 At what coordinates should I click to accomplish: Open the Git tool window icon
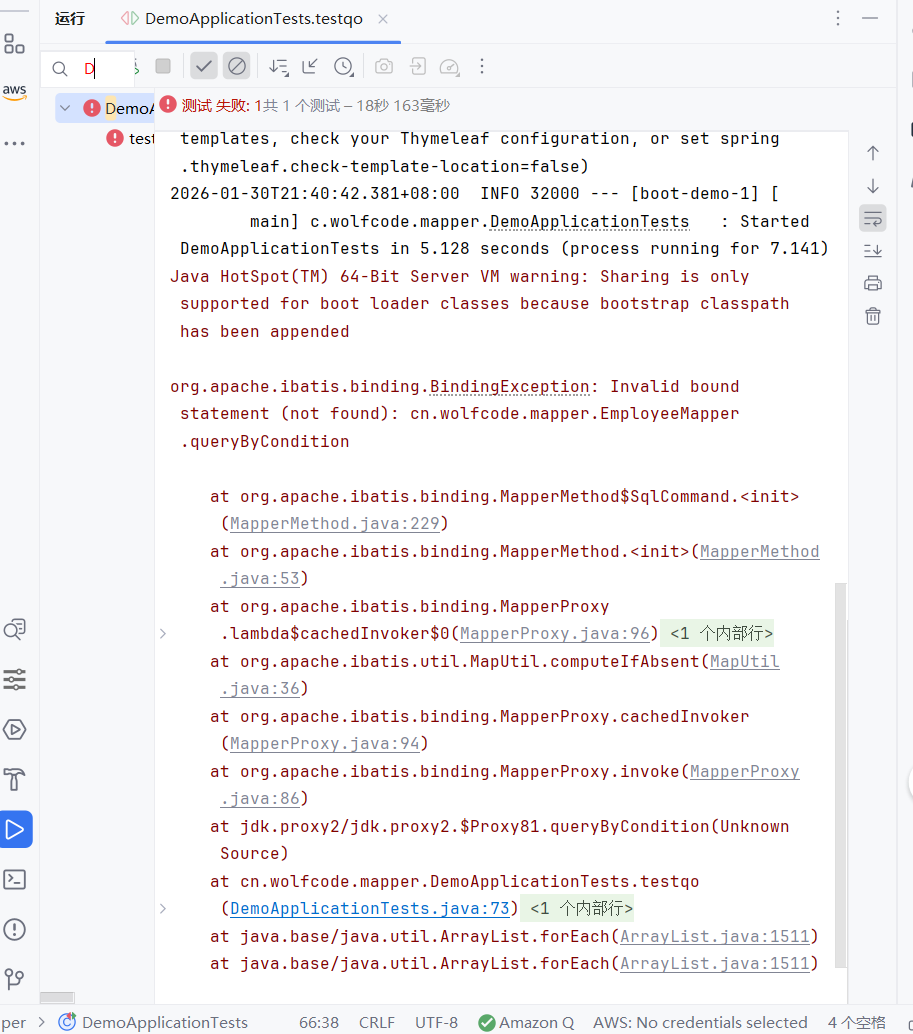(x=15, y=979)
